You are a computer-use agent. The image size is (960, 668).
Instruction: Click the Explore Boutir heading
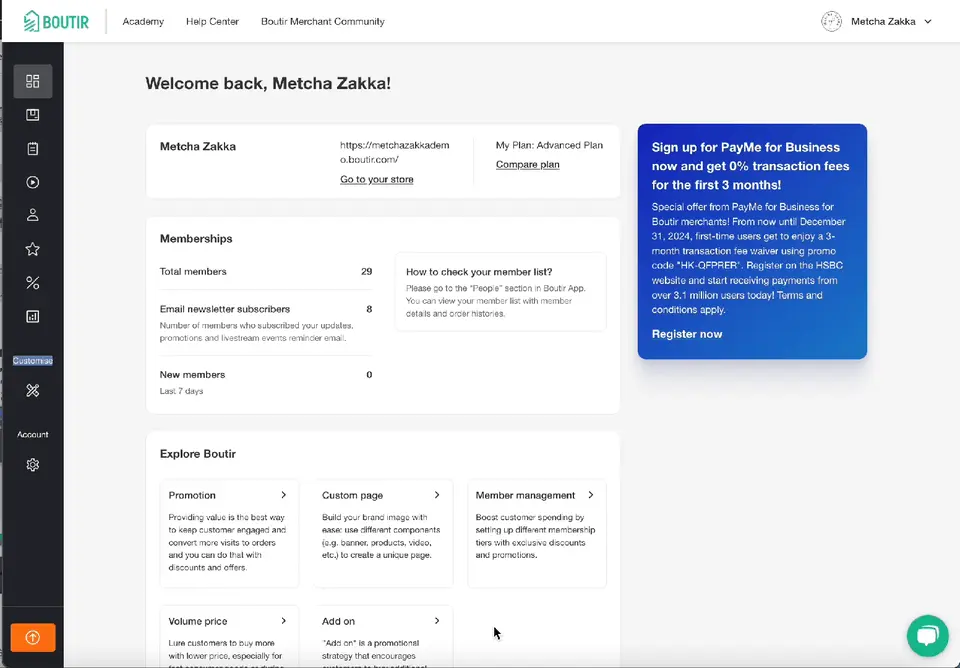pos(198,454)
